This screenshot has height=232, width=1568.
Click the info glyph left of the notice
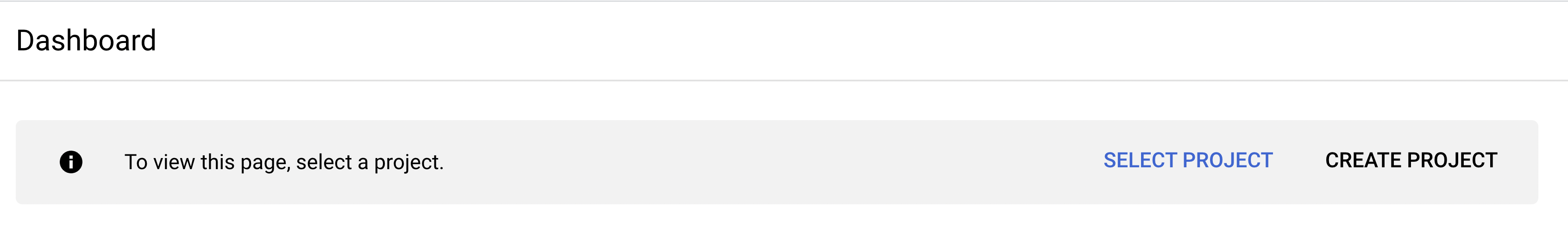click(70, 162)
